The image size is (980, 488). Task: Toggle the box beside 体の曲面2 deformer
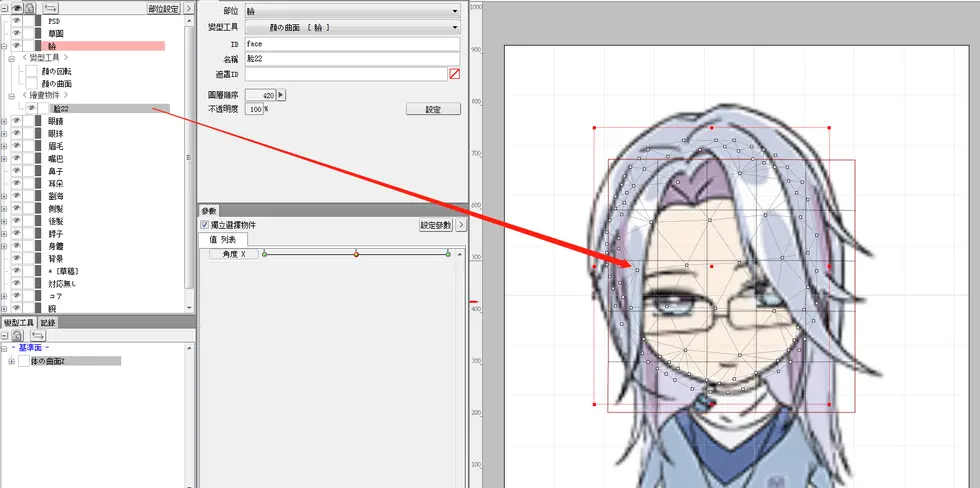click(24, 361)
